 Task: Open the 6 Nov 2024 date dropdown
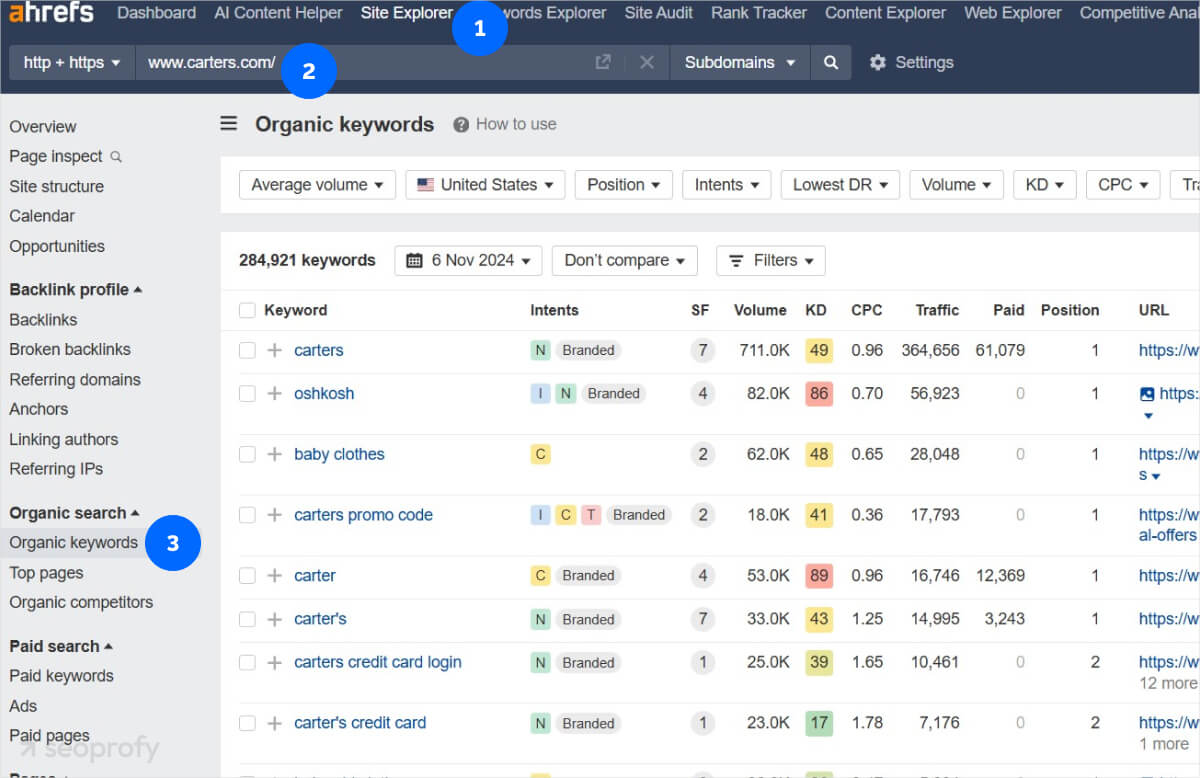pos(468,260)
